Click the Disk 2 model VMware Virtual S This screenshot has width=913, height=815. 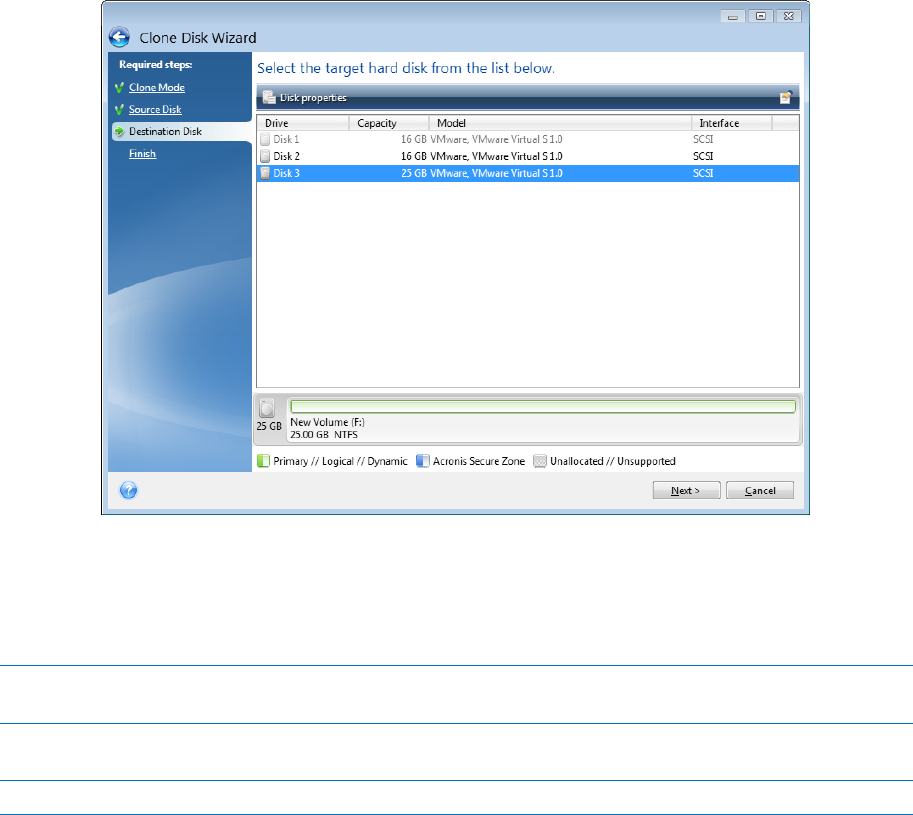click(x=496, y=156)
